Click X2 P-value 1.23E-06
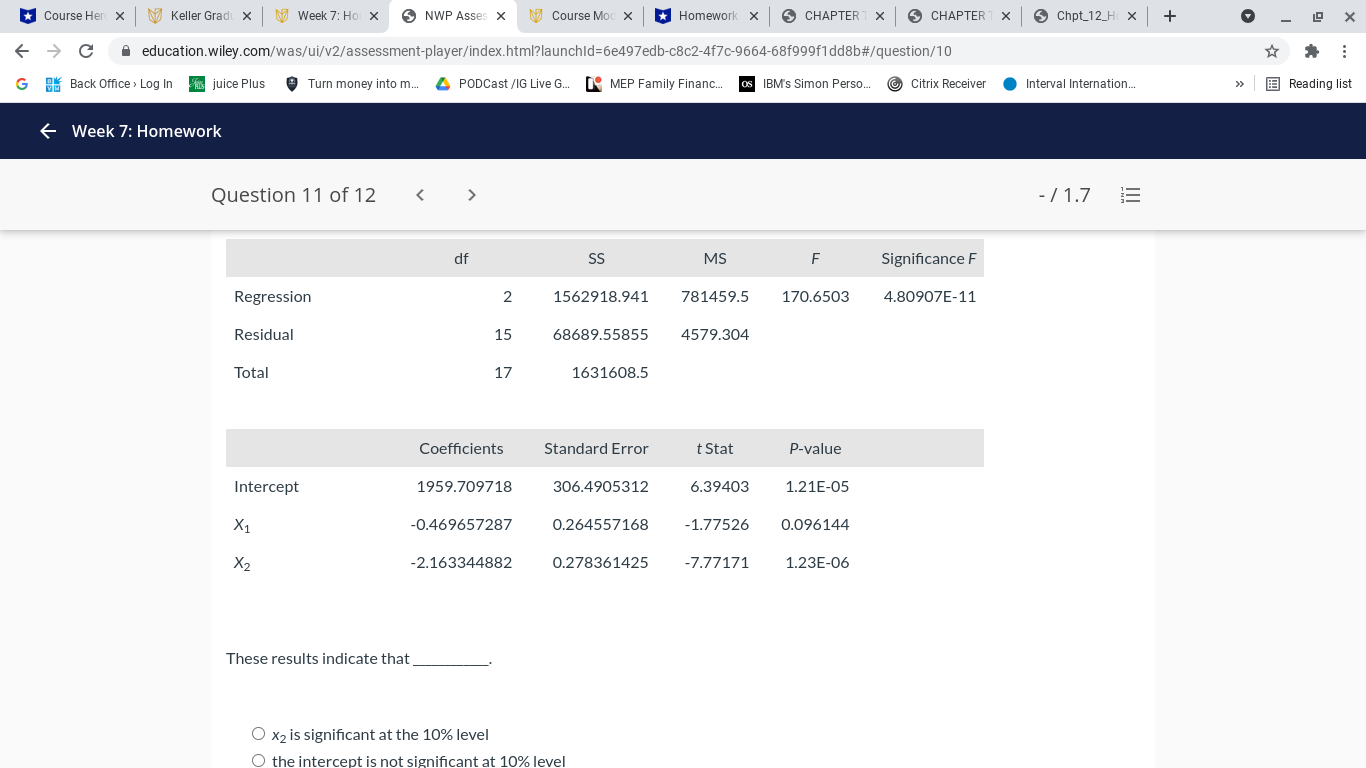 coord(817,562)
